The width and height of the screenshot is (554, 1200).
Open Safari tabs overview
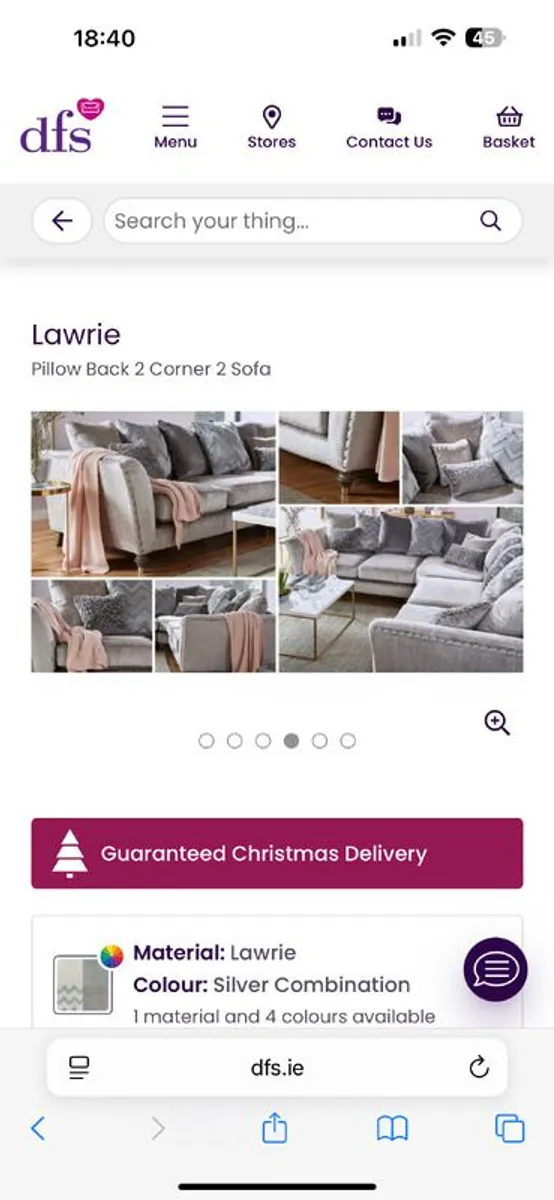pos(510,1129)
